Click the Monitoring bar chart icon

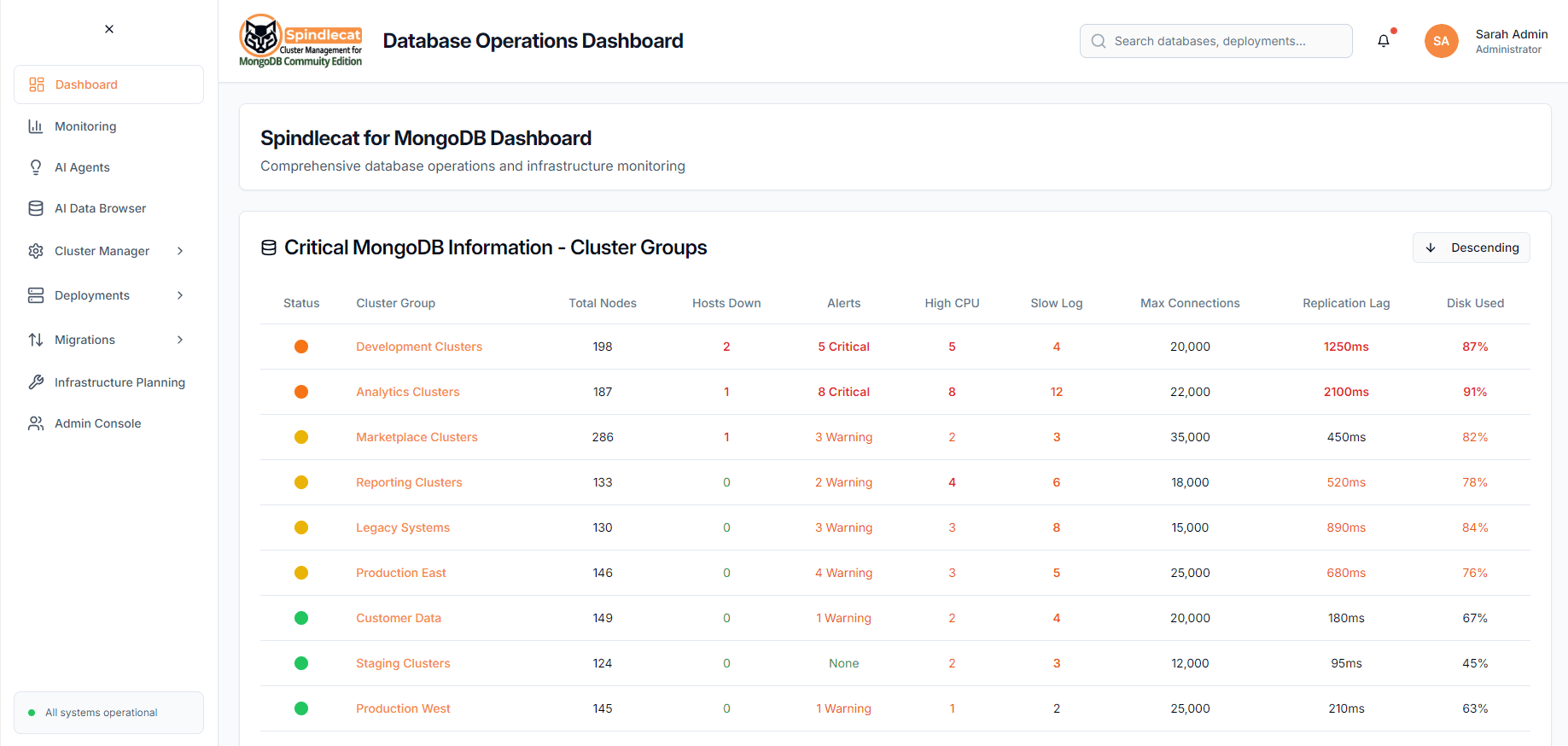pos(36,126)
